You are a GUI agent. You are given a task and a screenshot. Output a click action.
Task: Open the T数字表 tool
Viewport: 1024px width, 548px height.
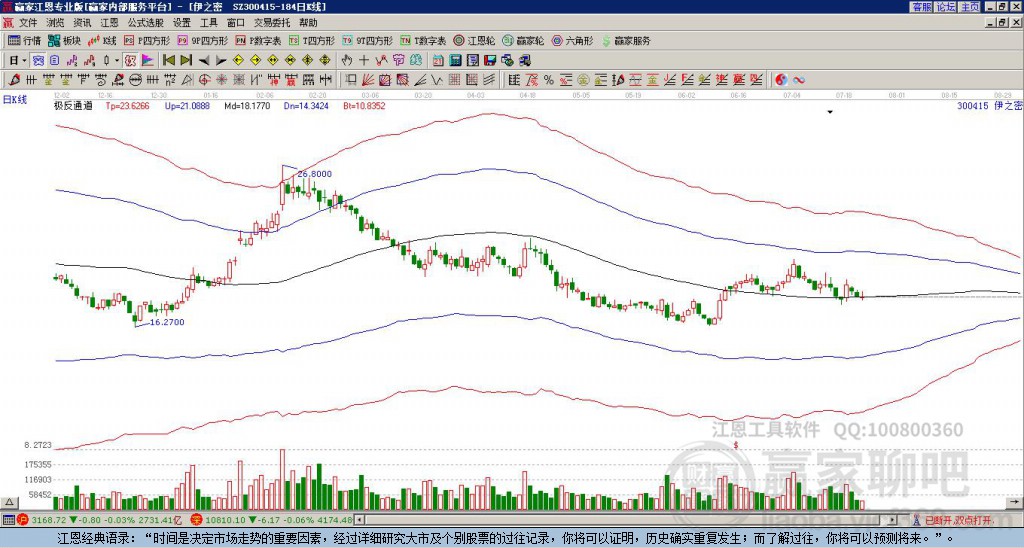click(x=423, y=40)
